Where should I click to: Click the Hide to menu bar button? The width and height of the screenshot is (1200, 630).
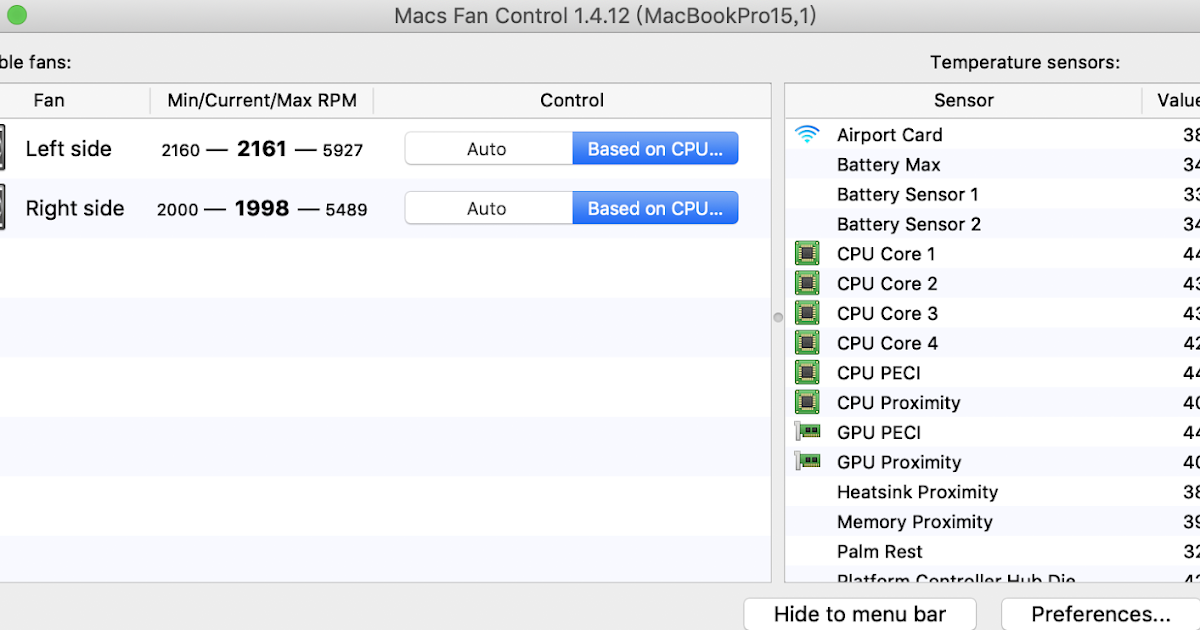[860, 613]
